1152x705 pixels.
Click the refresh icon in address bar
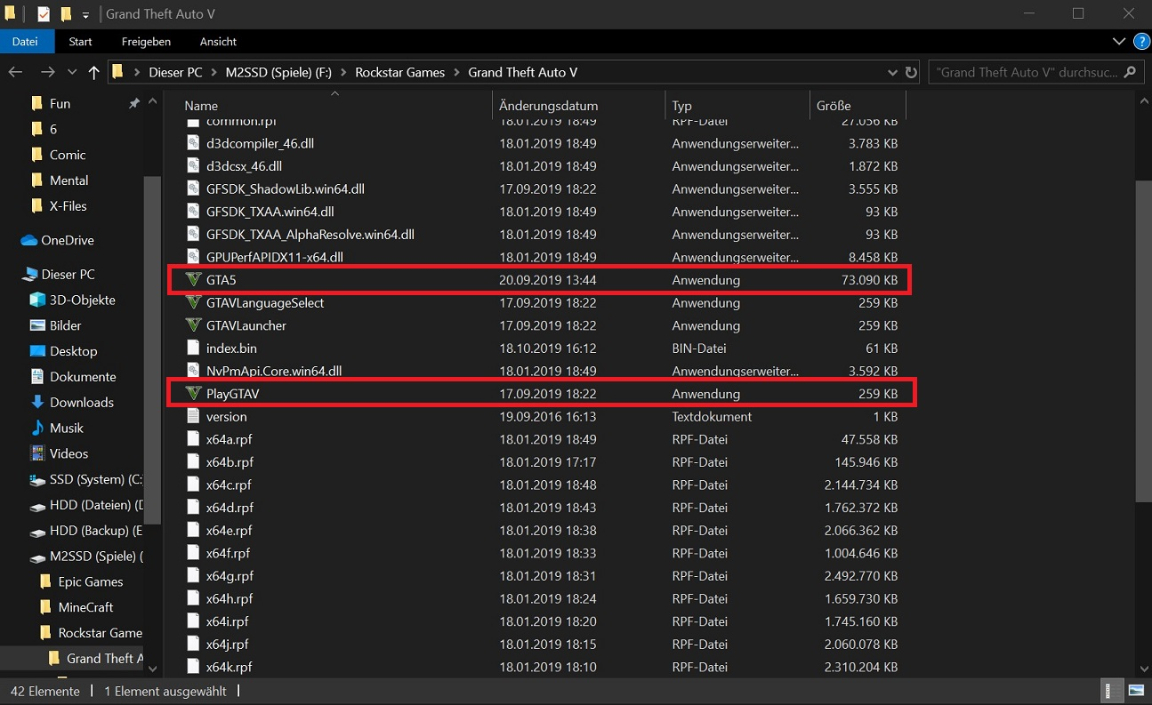(911, 73)
